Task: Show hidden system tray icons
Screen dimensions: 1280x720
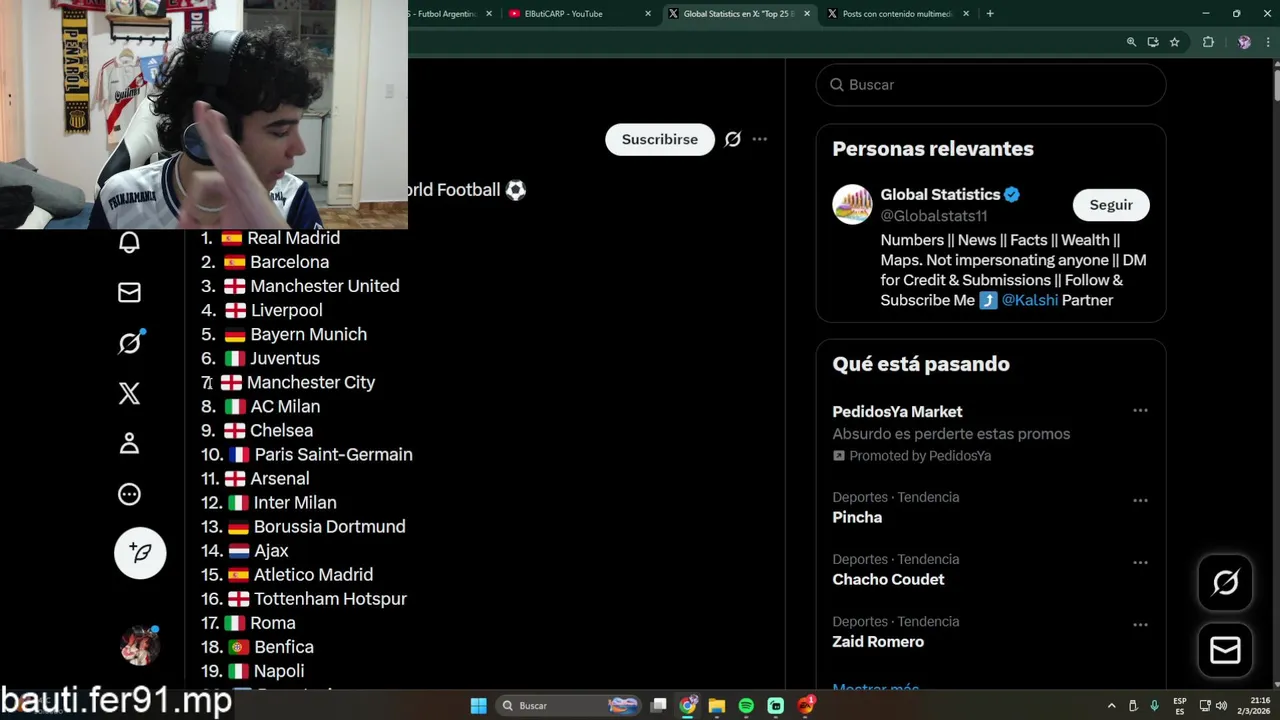Action: coord(1111,706)
